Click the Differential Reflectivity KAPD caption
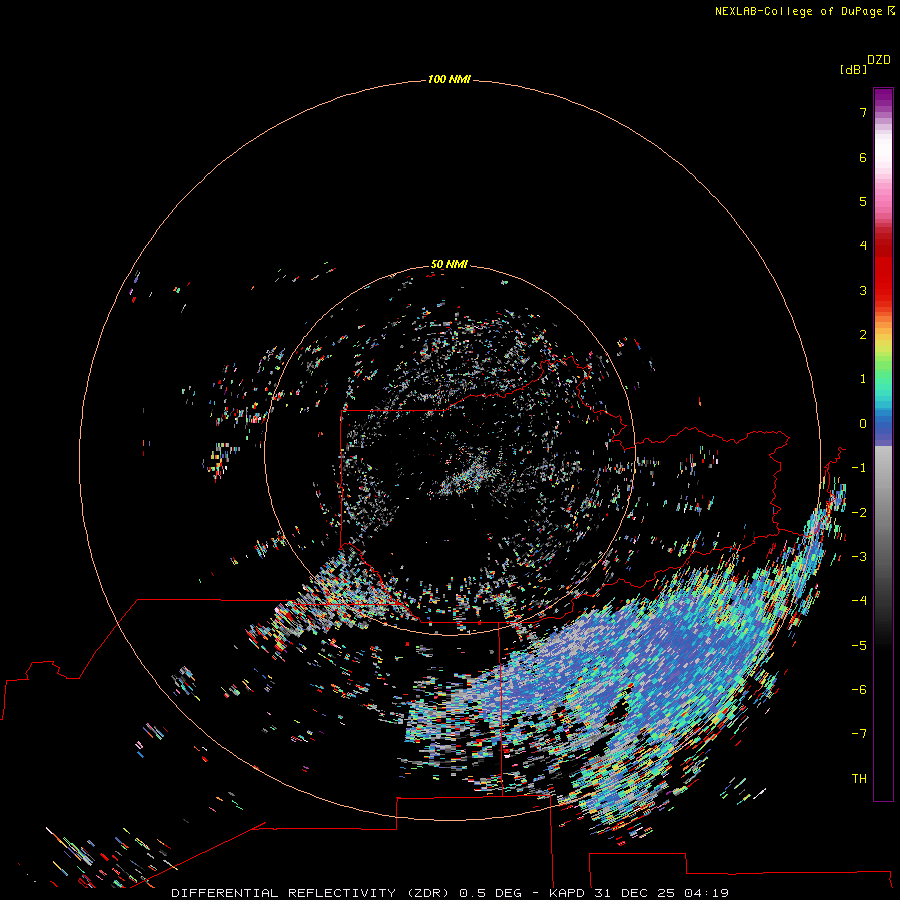This screenshot has width=900, height=900. click(x=450, y=893)
